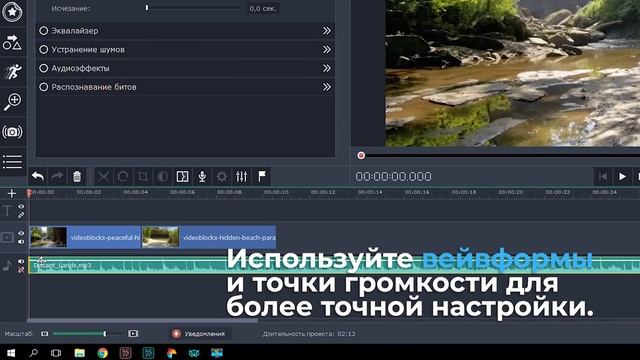
Task: Click the preview seek bar red handle
Action: click(361, 155)
